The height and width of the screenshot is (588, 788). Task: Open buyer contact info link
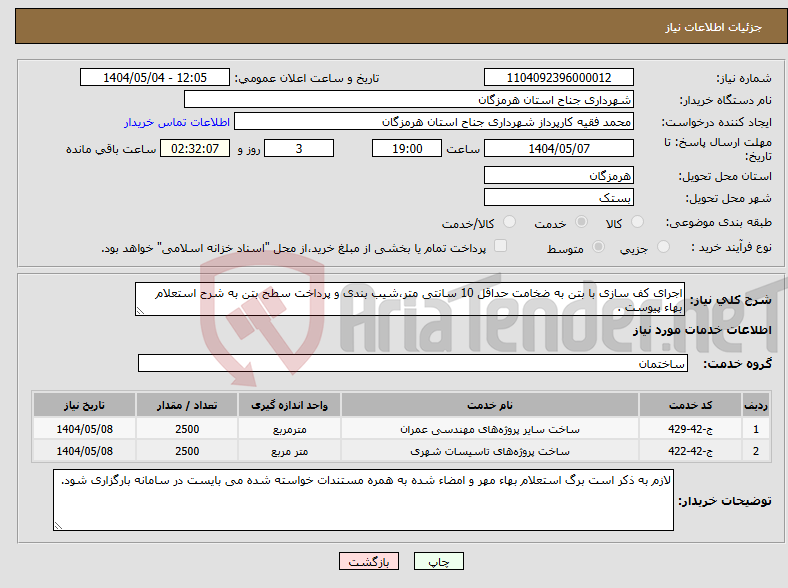click(177, 122)
